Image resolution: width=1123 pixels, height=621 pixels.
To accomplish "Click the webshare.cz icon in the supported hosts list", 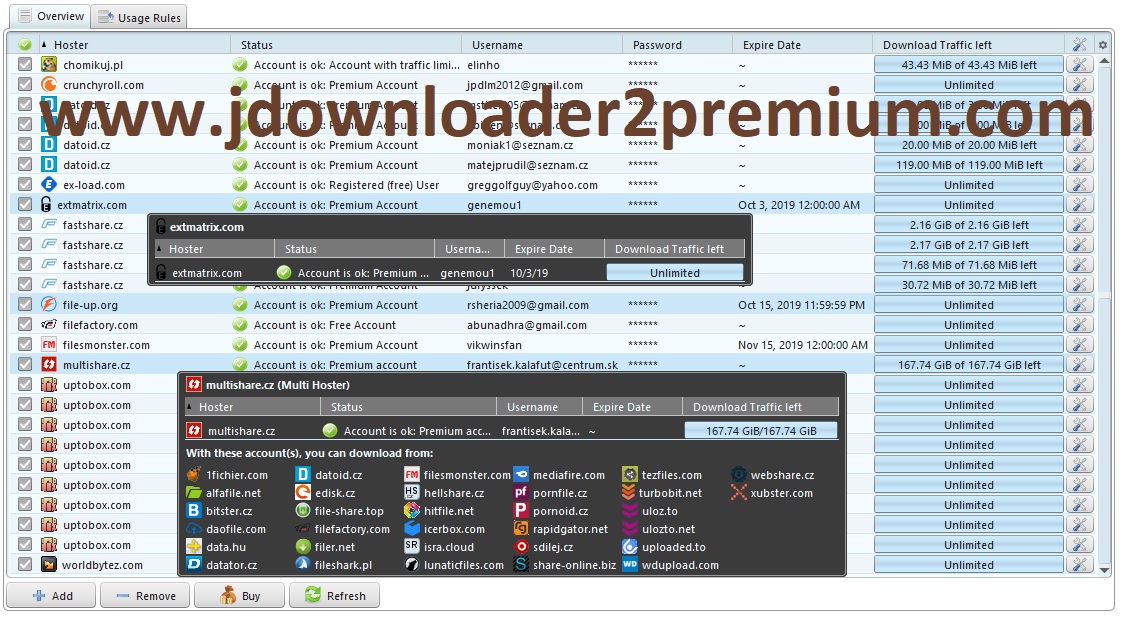I will tap(738, 474).
